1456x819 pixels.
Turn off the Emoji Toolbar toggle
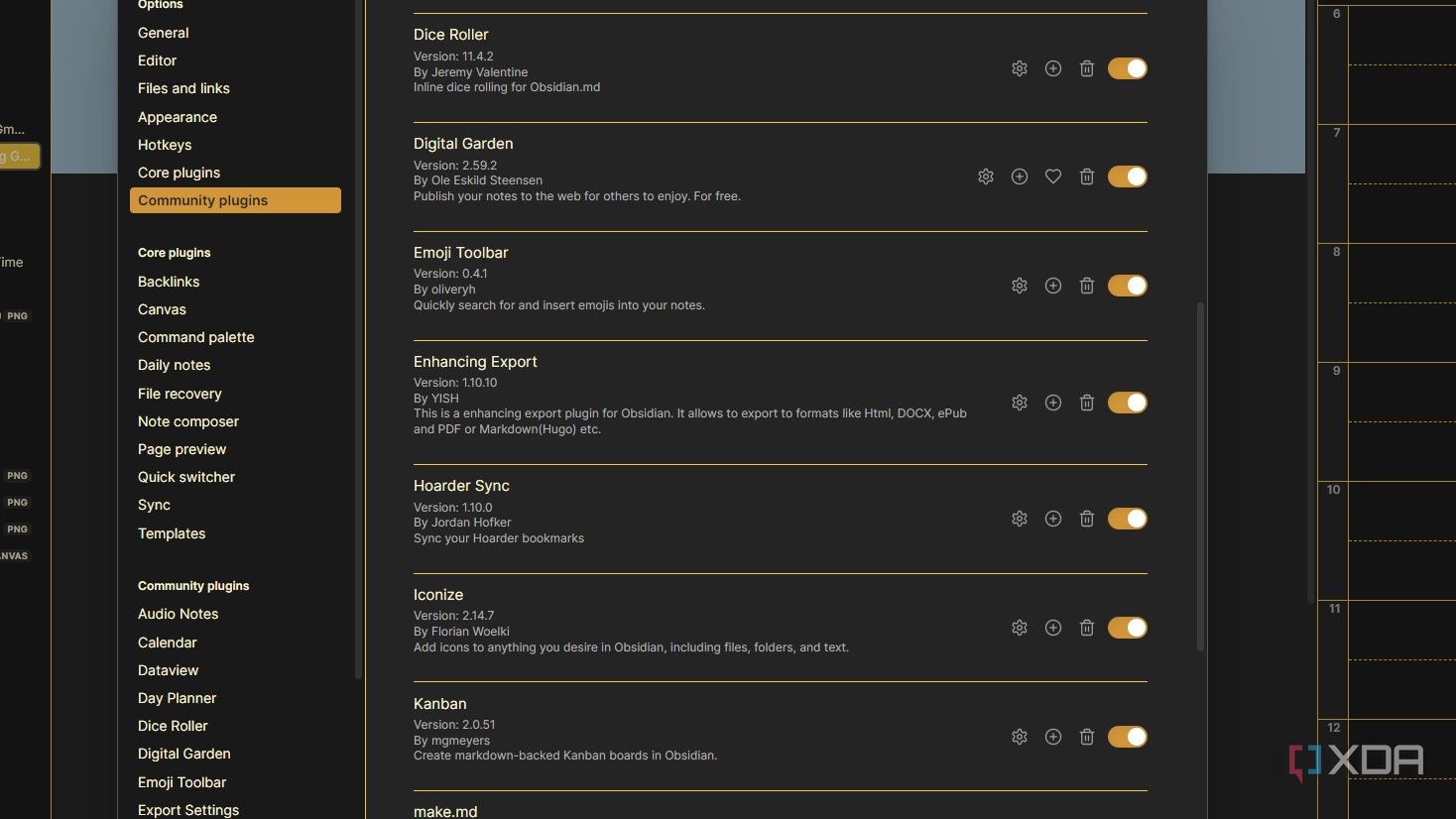pyautogui.click(x=1127, y=286)
